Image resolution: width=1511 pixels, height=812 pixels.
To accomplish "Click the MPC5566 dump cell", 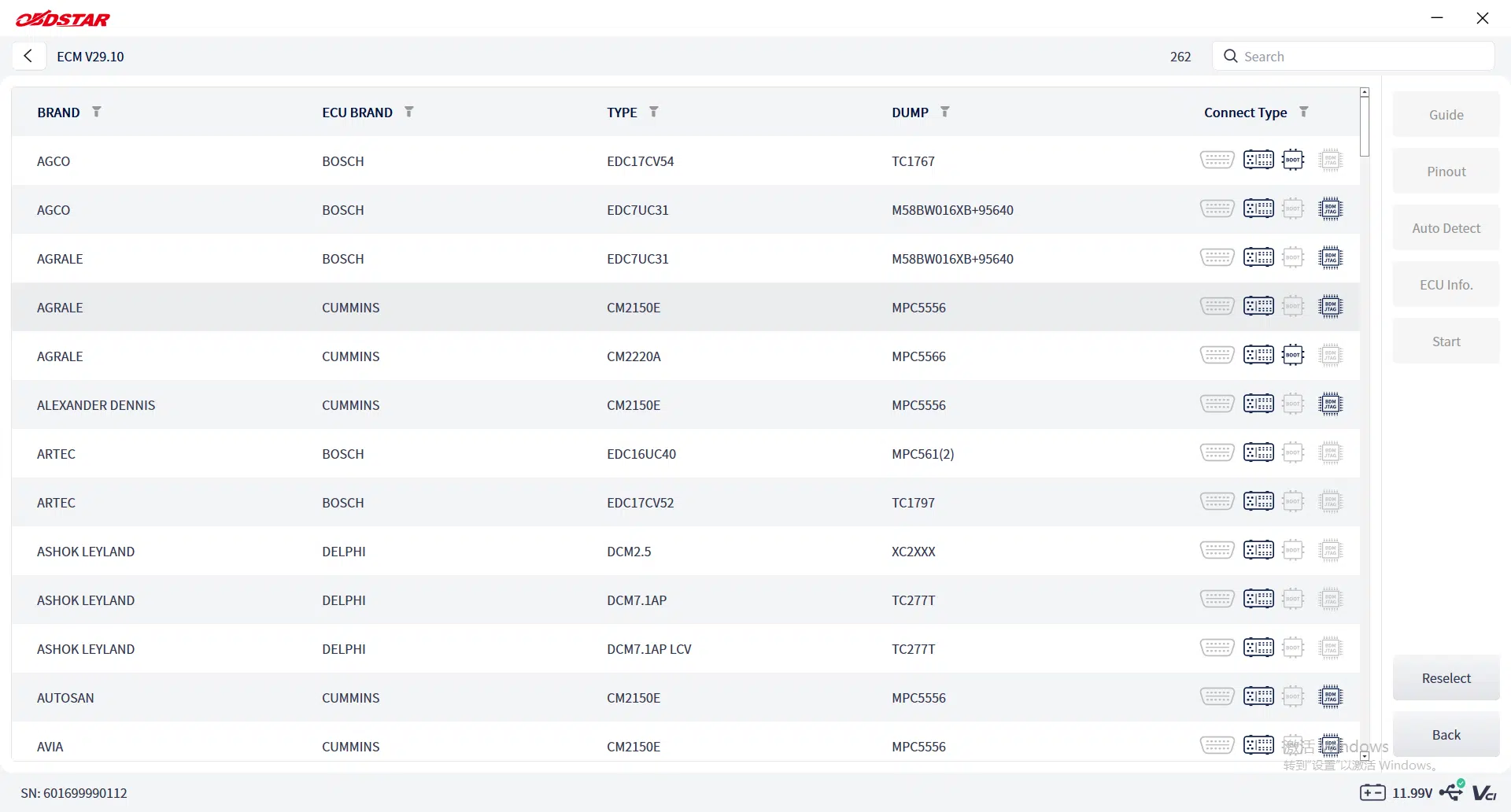I will click(918, 356).
